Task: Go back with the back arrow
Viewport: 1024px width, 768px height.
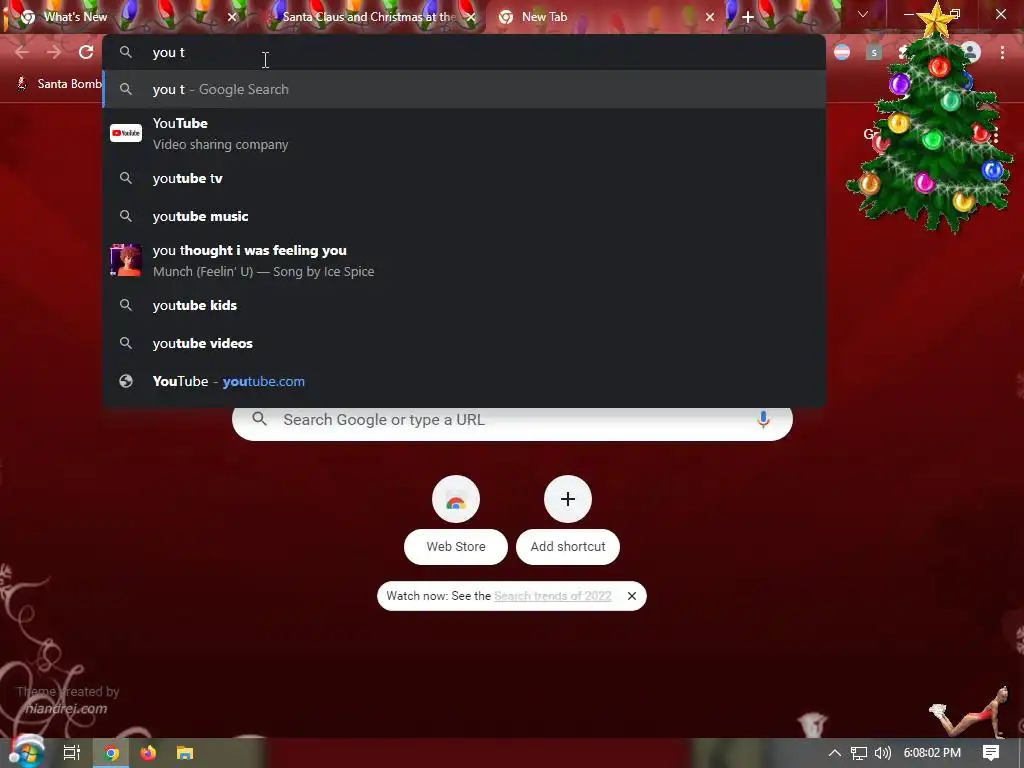Action: [x=22, y=52]
